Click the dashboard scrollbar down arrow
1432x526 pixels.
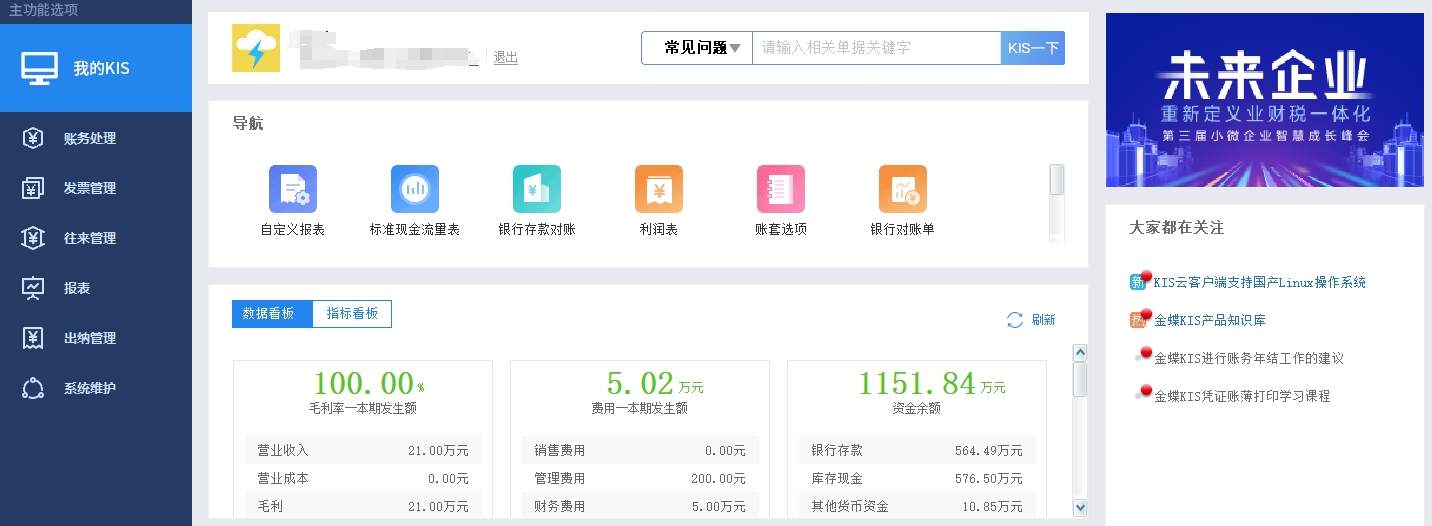tap(1080, 508)
